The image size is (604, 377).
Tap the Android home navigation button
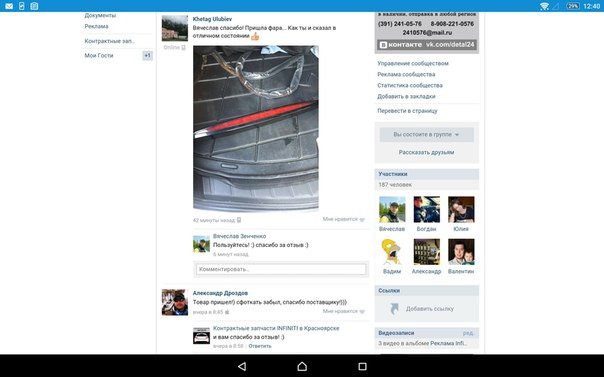302,366
